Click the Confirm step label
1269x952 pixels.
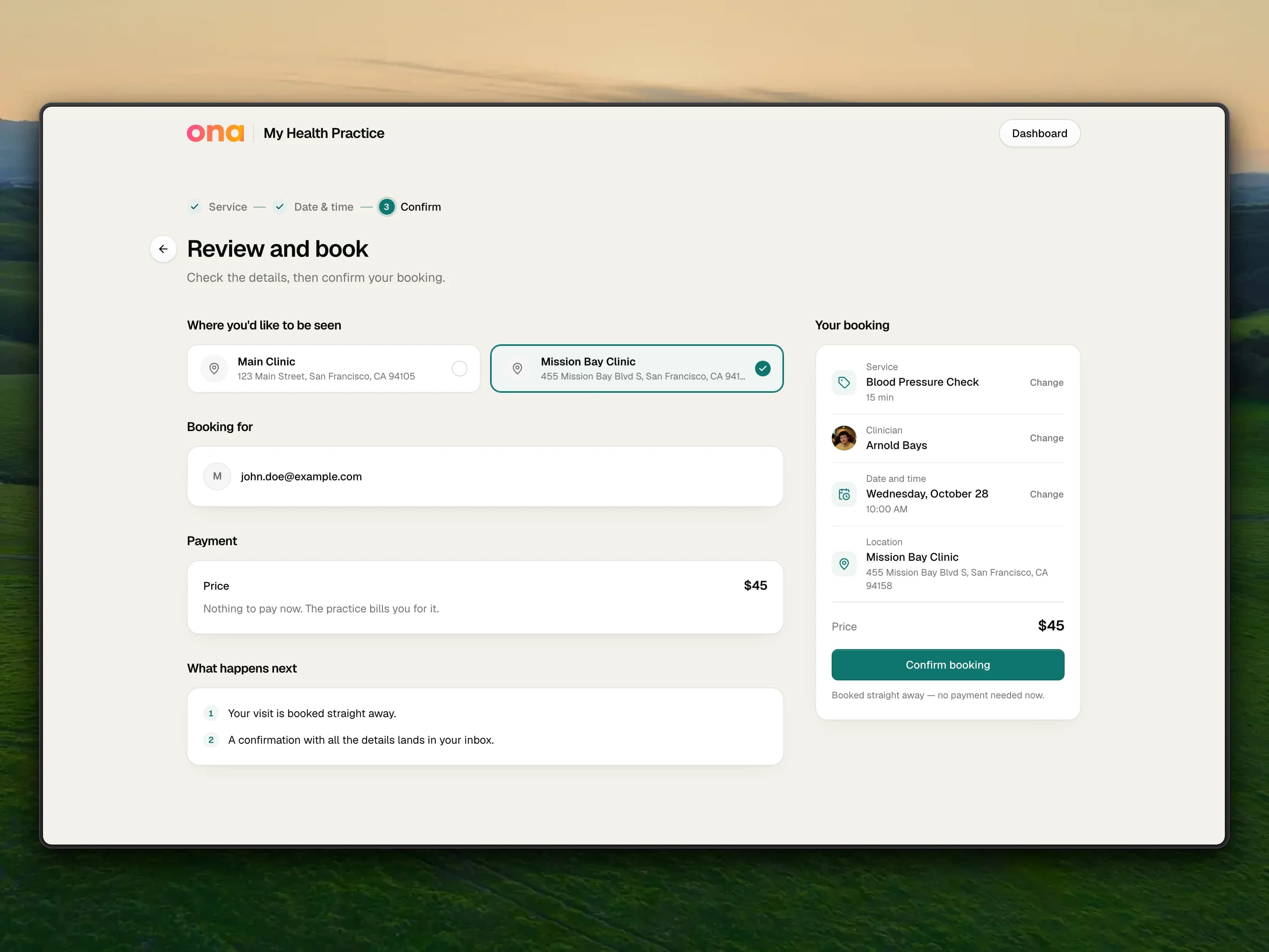click(x=421, y=207)
